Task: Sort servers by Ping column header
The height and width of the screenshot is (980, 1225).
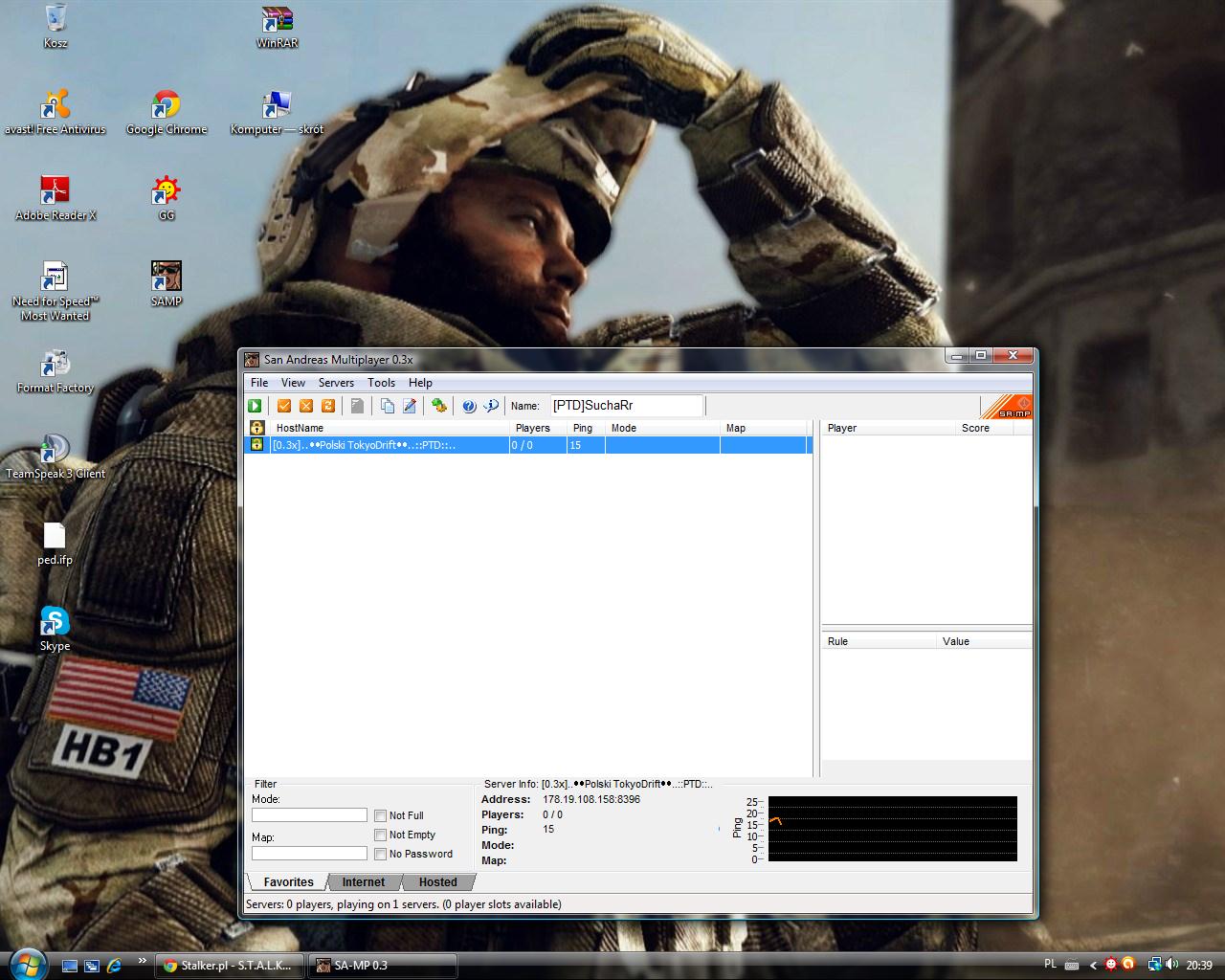Action: tap(586, 428)
